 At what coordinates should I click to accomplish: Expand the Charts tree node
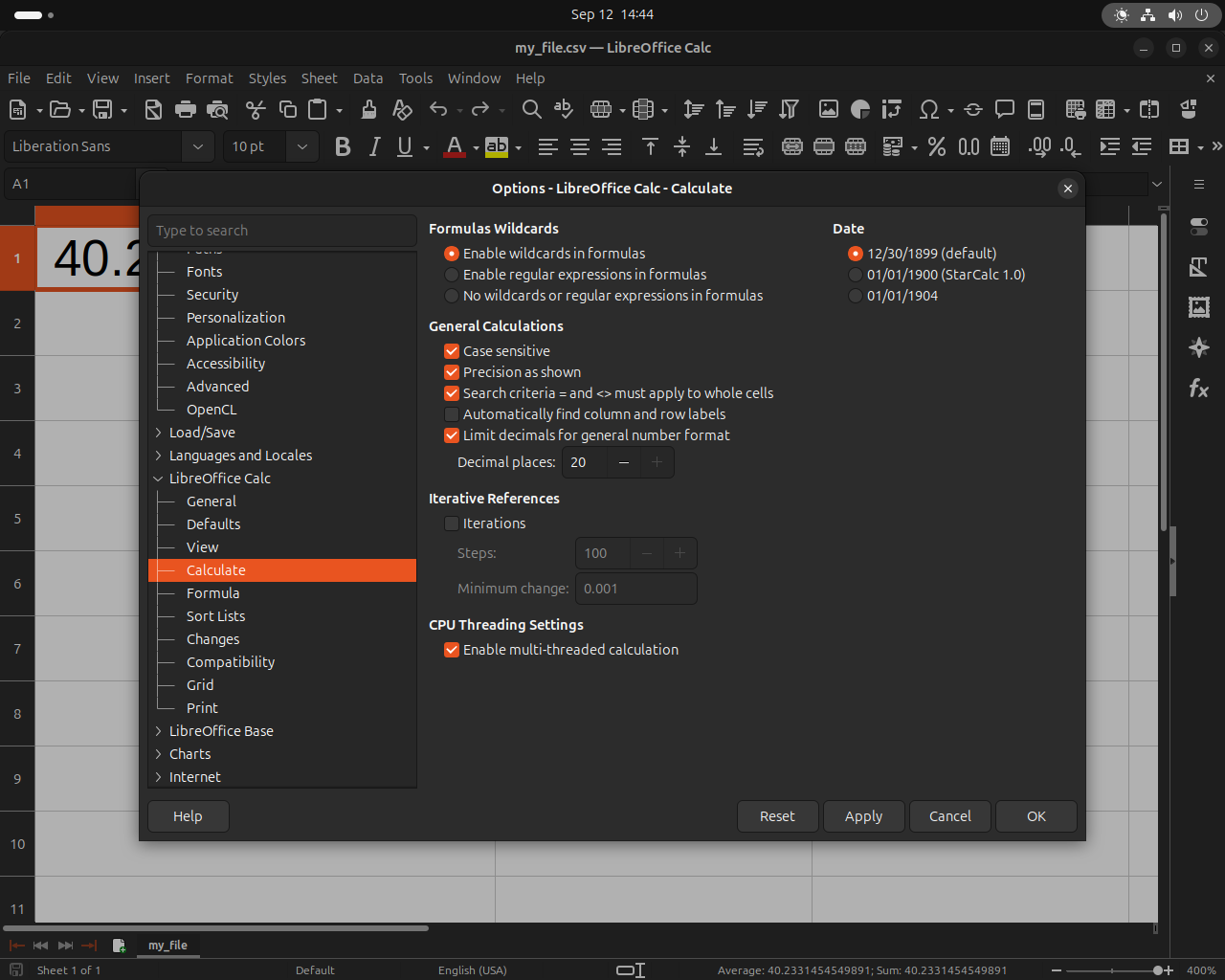click(x=158, y=754)
